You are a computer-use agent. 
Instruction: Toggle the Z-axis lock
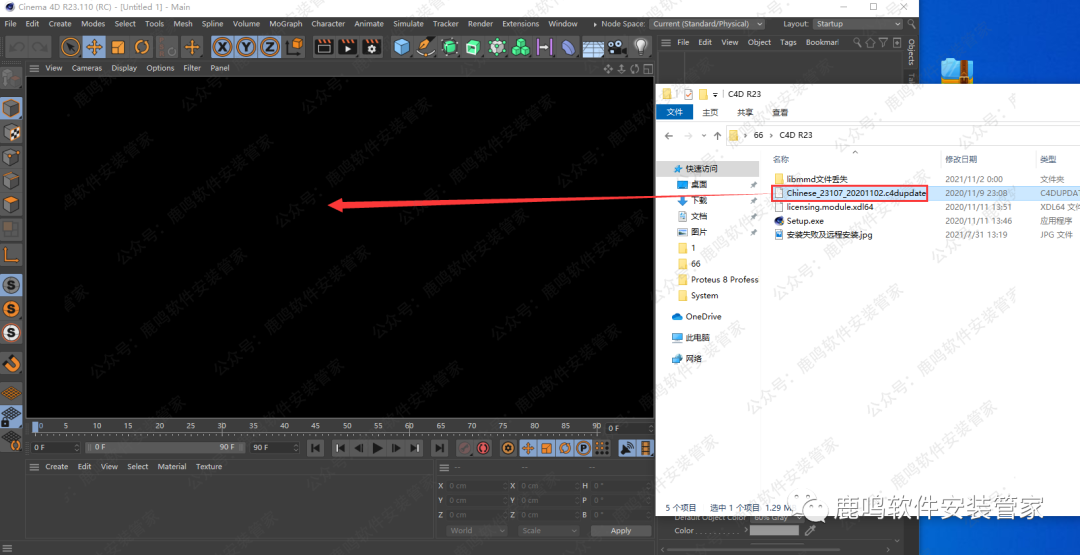click(270, 47)
